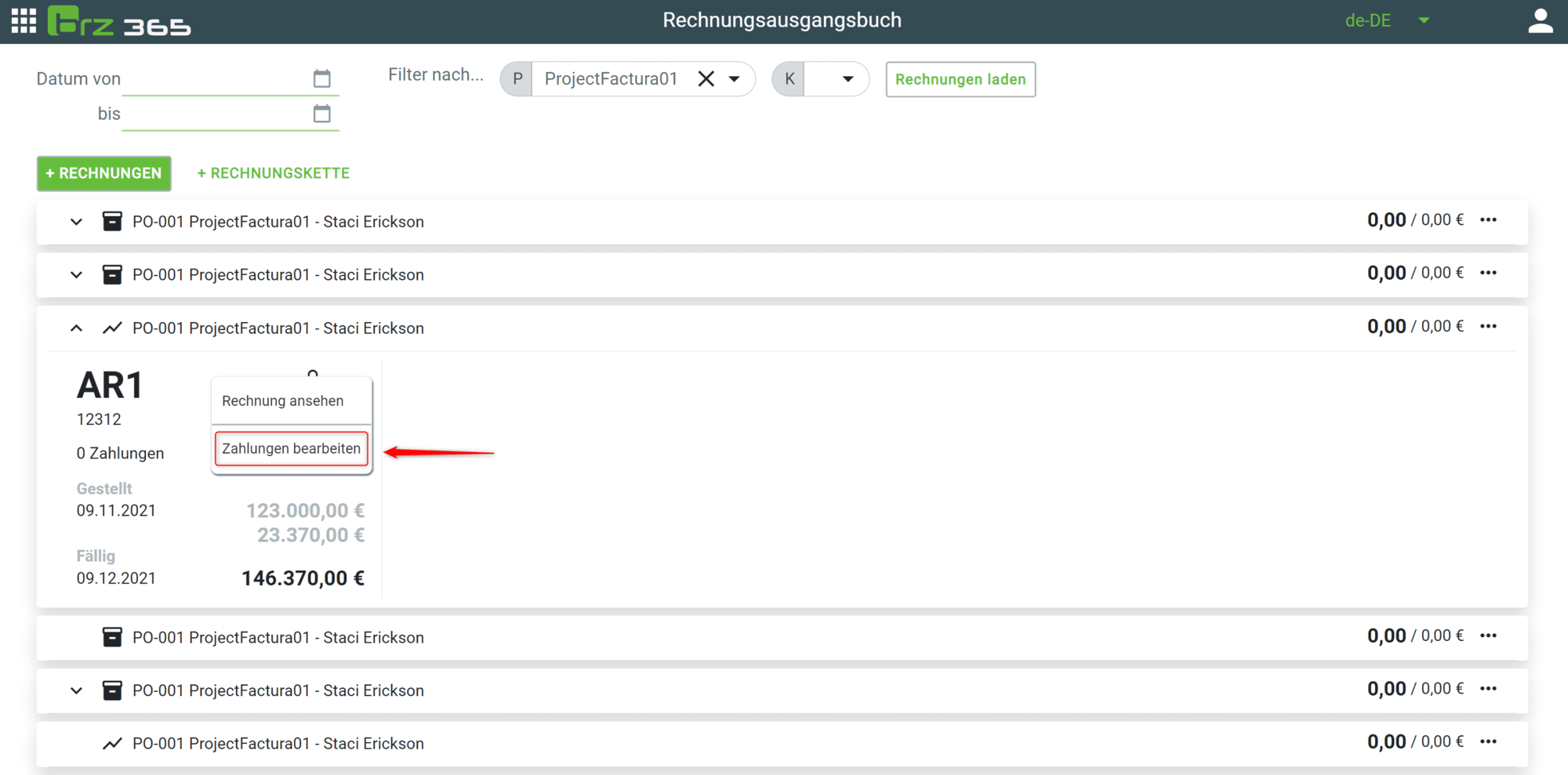1568x775 pixels.
Task: Open the bis calendar picker icon
Action: coord(321,114)
